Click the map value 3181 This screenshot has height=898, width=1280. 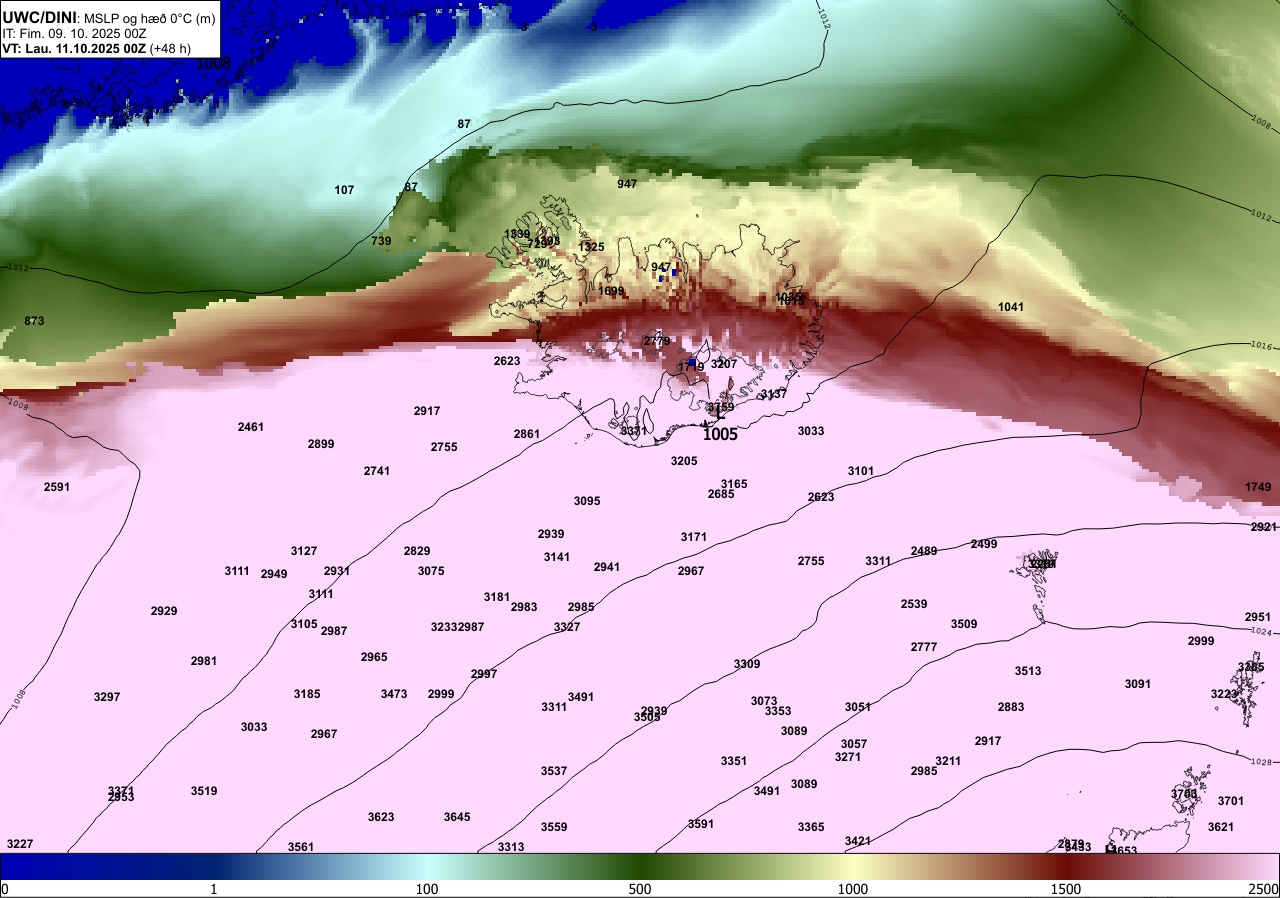point(497,597)
